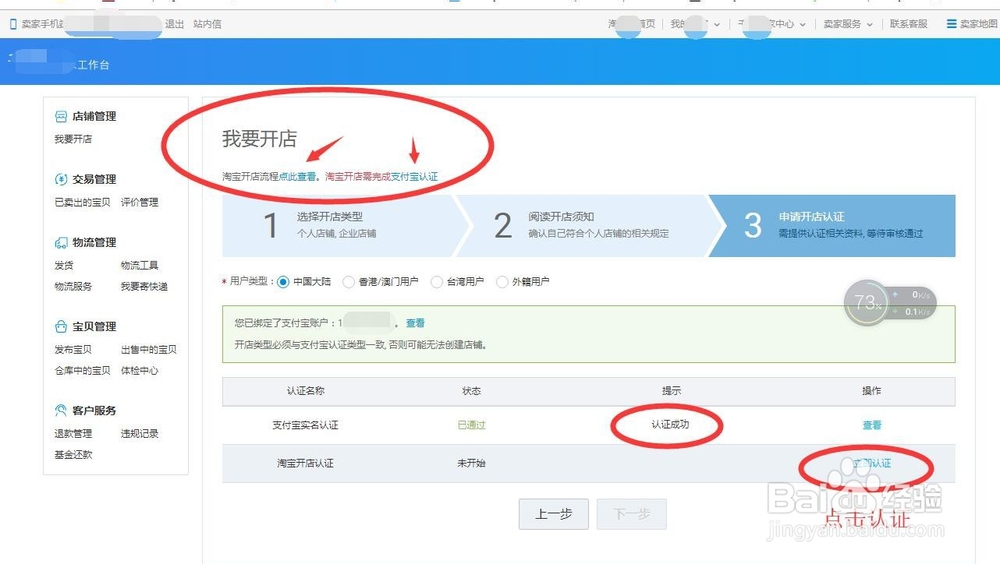Select the 中国大陆 user type radio
Screen dimensions: 1000x564
(x=283, y=282)
